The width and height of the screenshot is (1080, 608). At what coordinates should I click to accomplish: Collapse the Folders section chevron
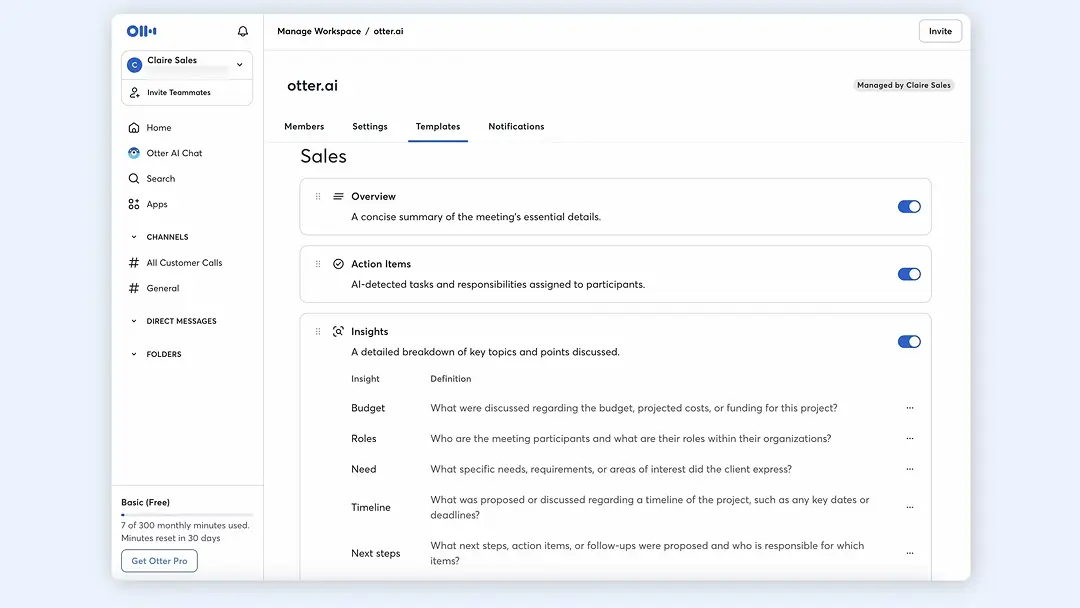click(x=134, y=354)
